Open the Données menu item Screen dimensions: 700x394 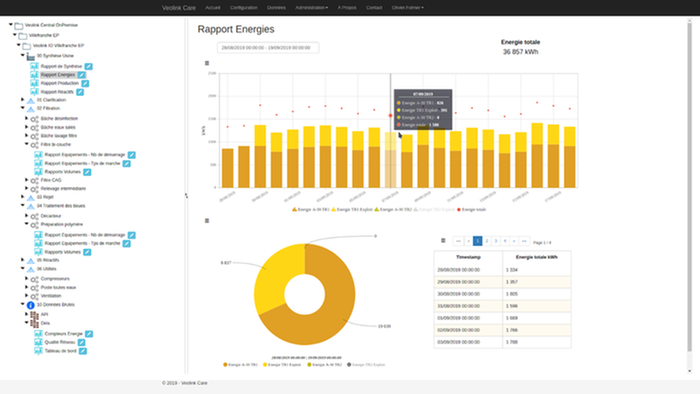276,8
